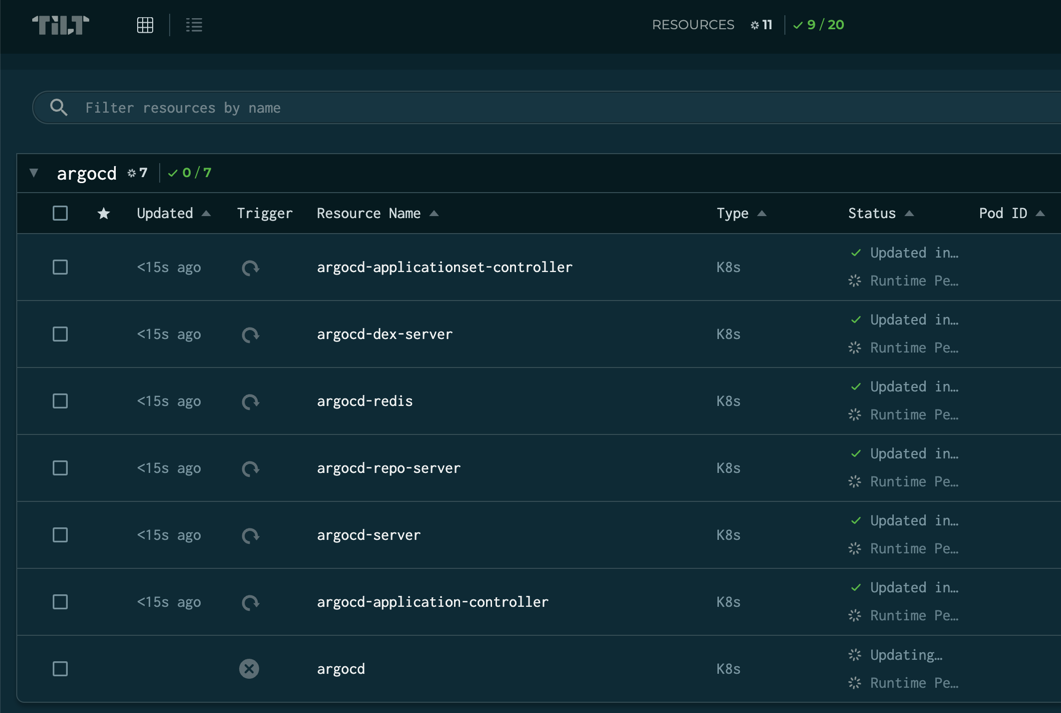Sort by Resource Name column
This screenshot has height=713, width=1061.
pos(378,214)
